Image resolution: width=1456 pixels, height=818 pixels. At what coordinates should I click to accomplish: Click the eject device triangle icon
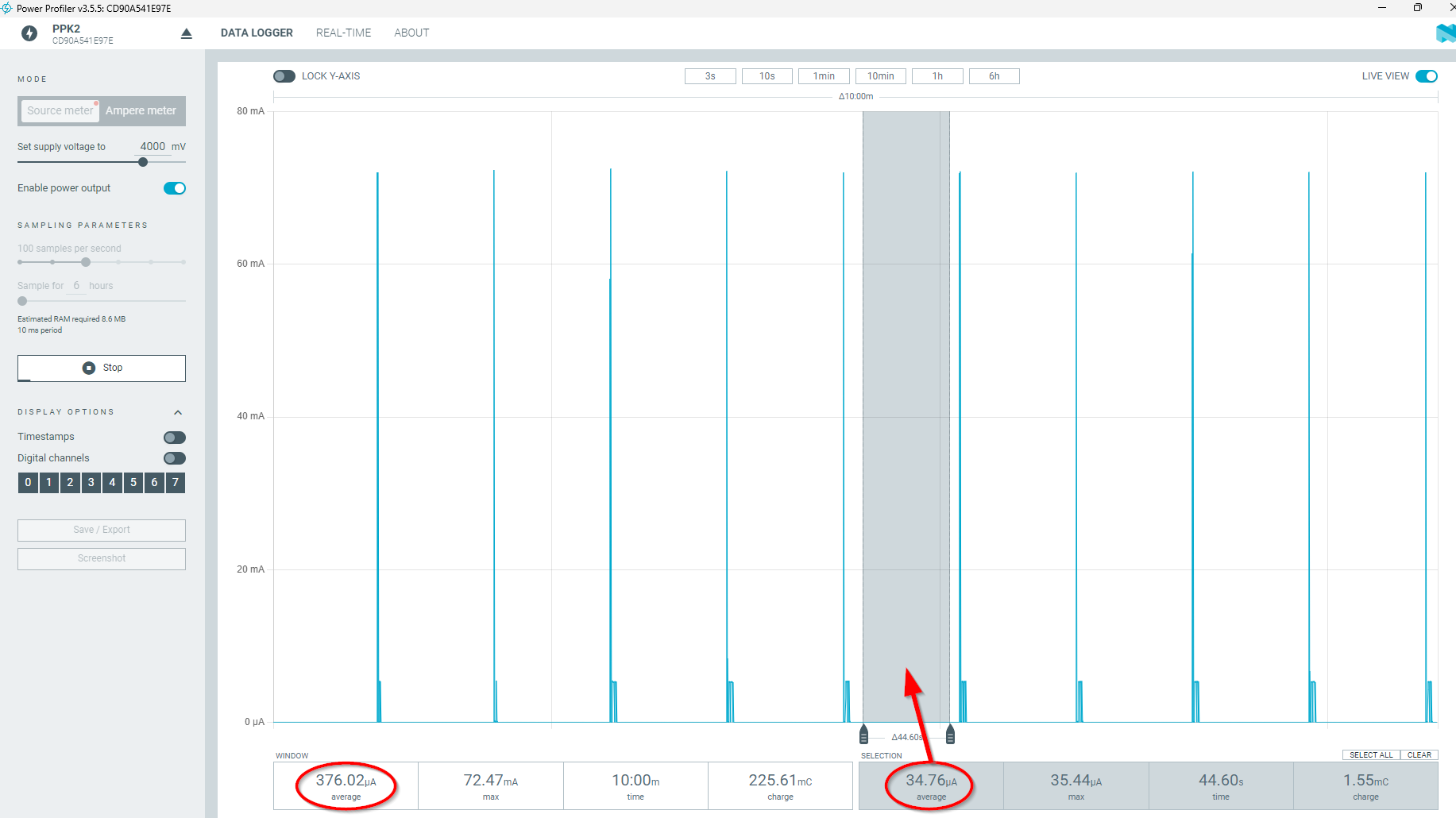coord(187,33)
